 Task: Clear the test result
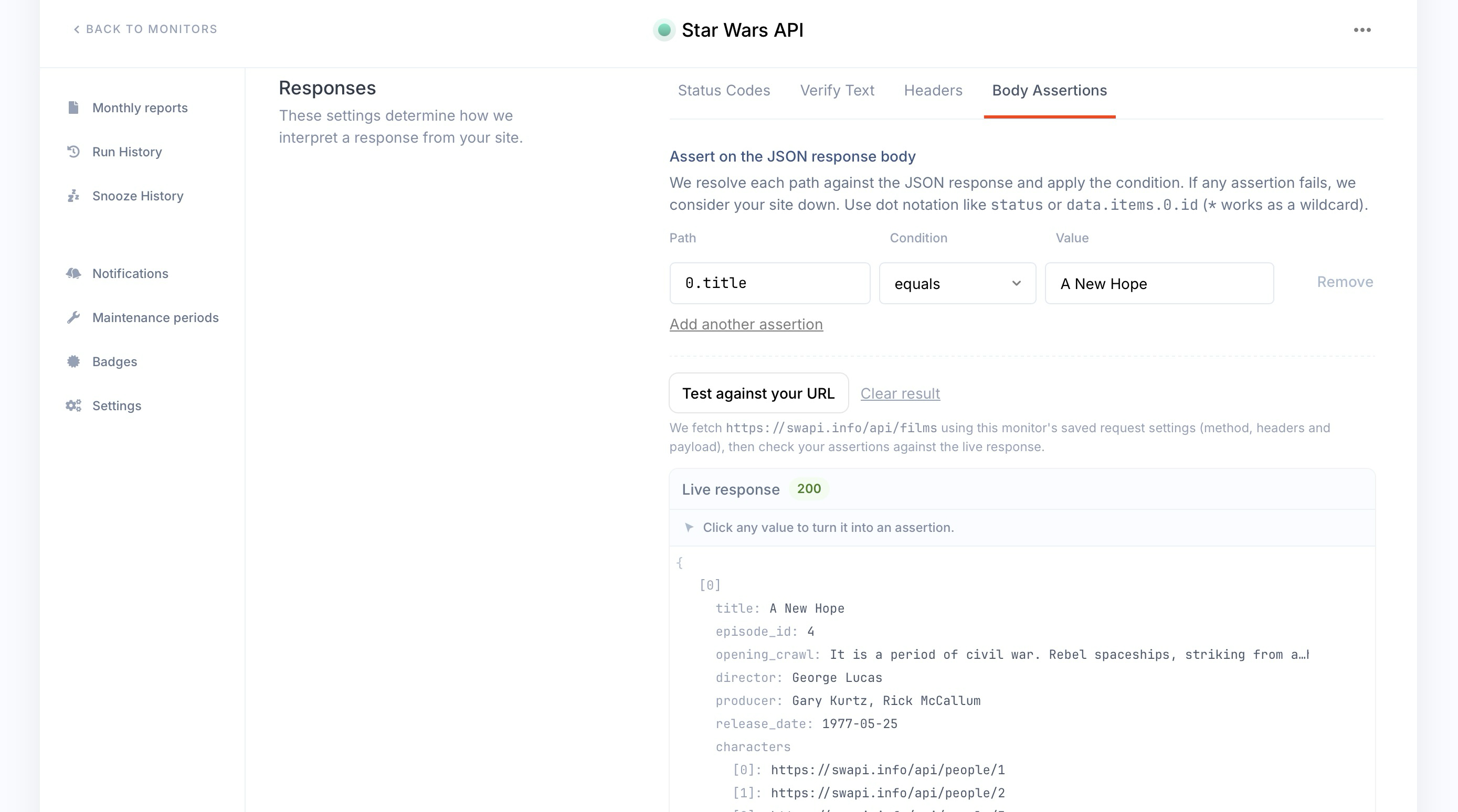click(900, 393)
